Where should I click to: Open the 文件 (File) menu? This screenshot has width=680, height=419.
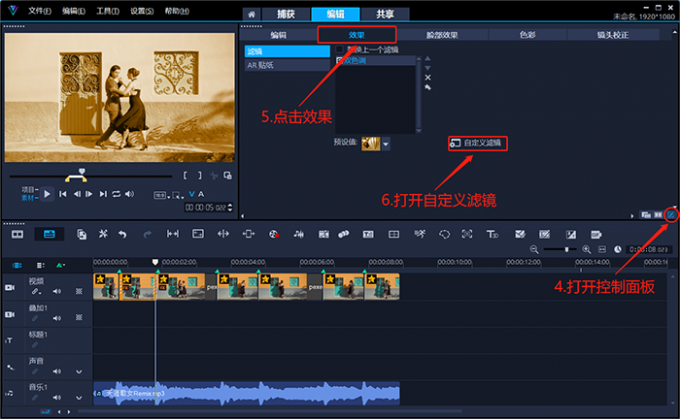coord(38,11)
